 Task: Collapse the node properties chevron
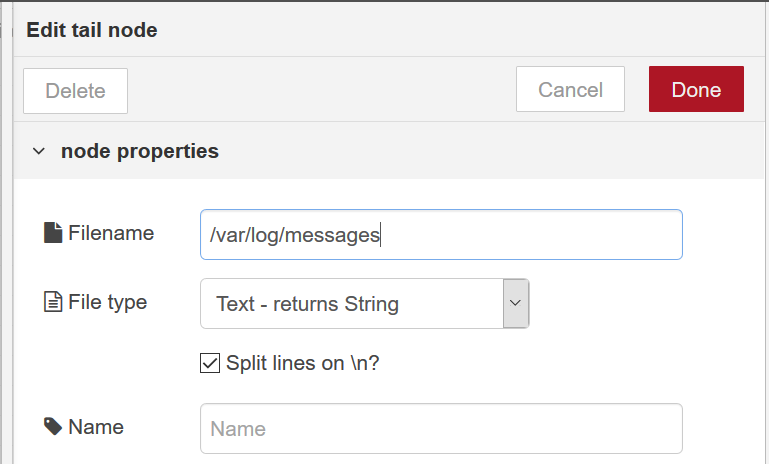click(39, 151)
